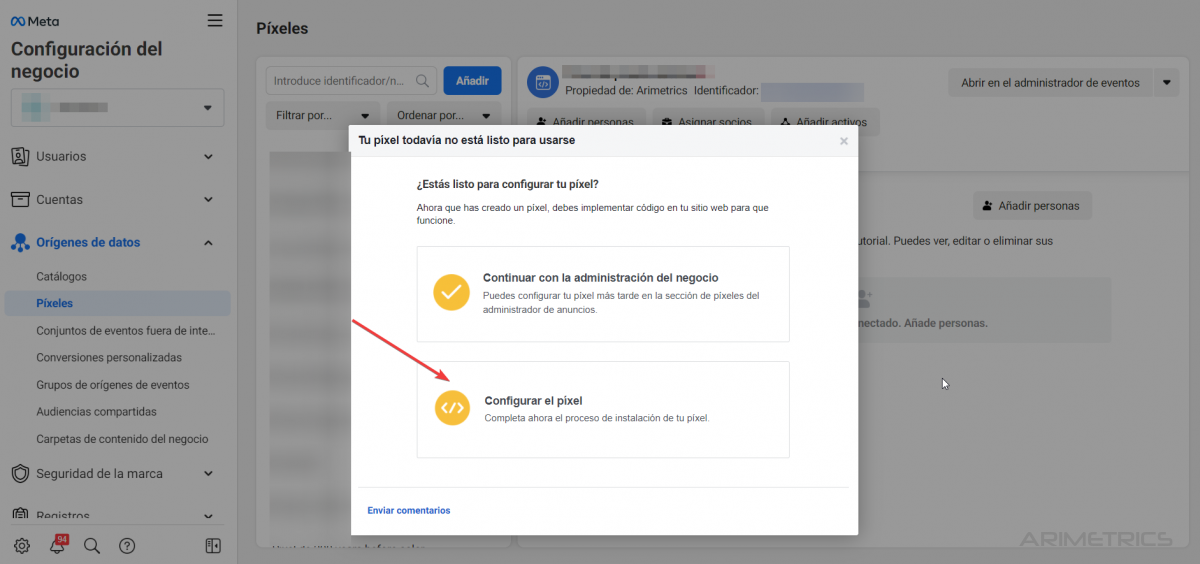Click the pixel identifier search field
Viewport: 1200px width, 564px height.
[342, 80]
